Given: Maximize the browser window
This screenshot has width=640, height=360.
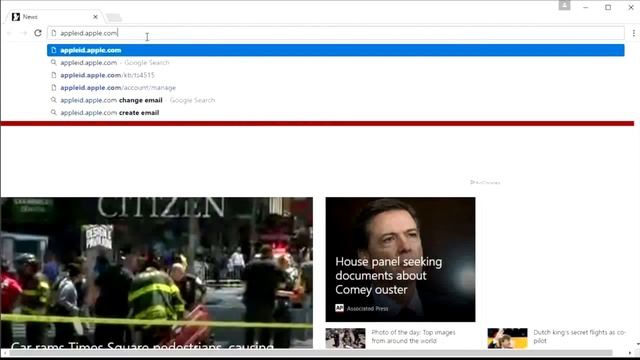Looking at the screenshot, I should (x=608, y=7).
